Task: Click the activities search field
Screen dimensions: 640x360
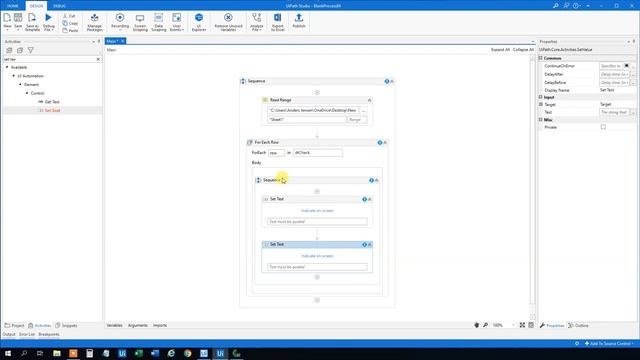Action: pyautogui.click(x=49, y=59)
